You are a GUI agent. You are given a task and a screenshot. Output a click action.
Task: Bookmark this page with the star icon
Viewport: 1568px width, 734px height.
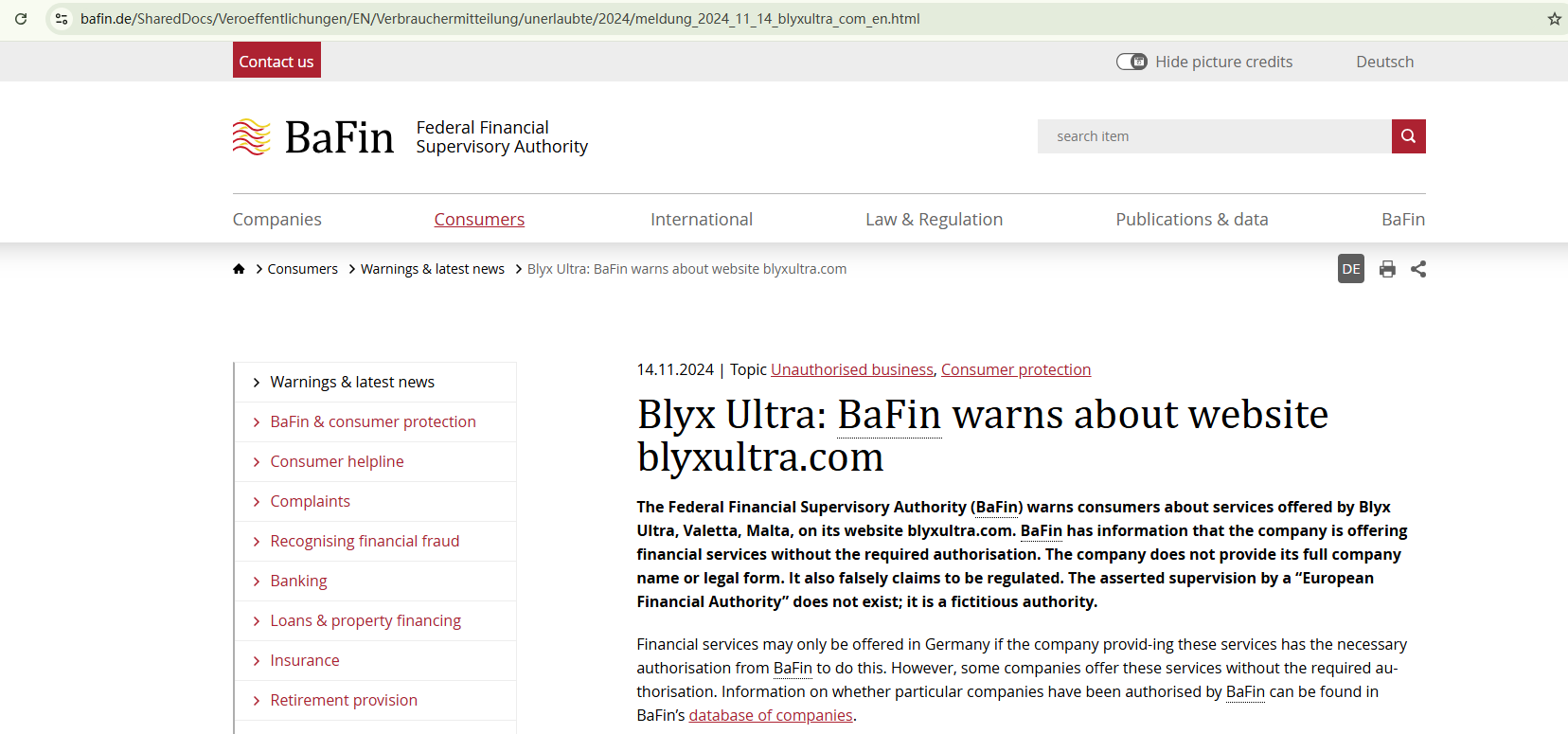(1554, 19)
